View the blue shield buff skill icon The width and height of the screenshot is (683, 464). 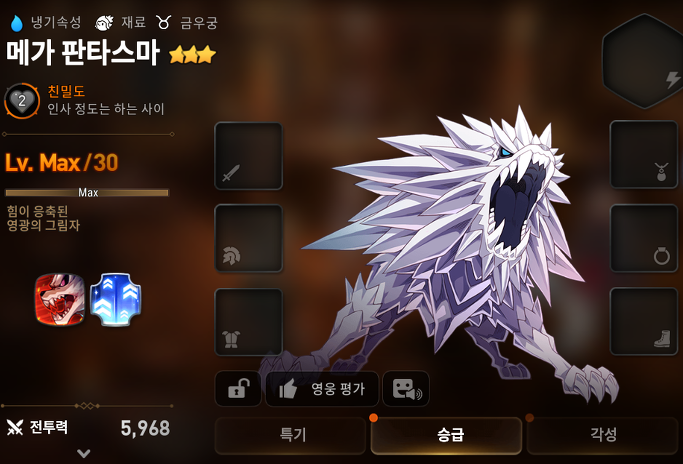pos(115,300)
